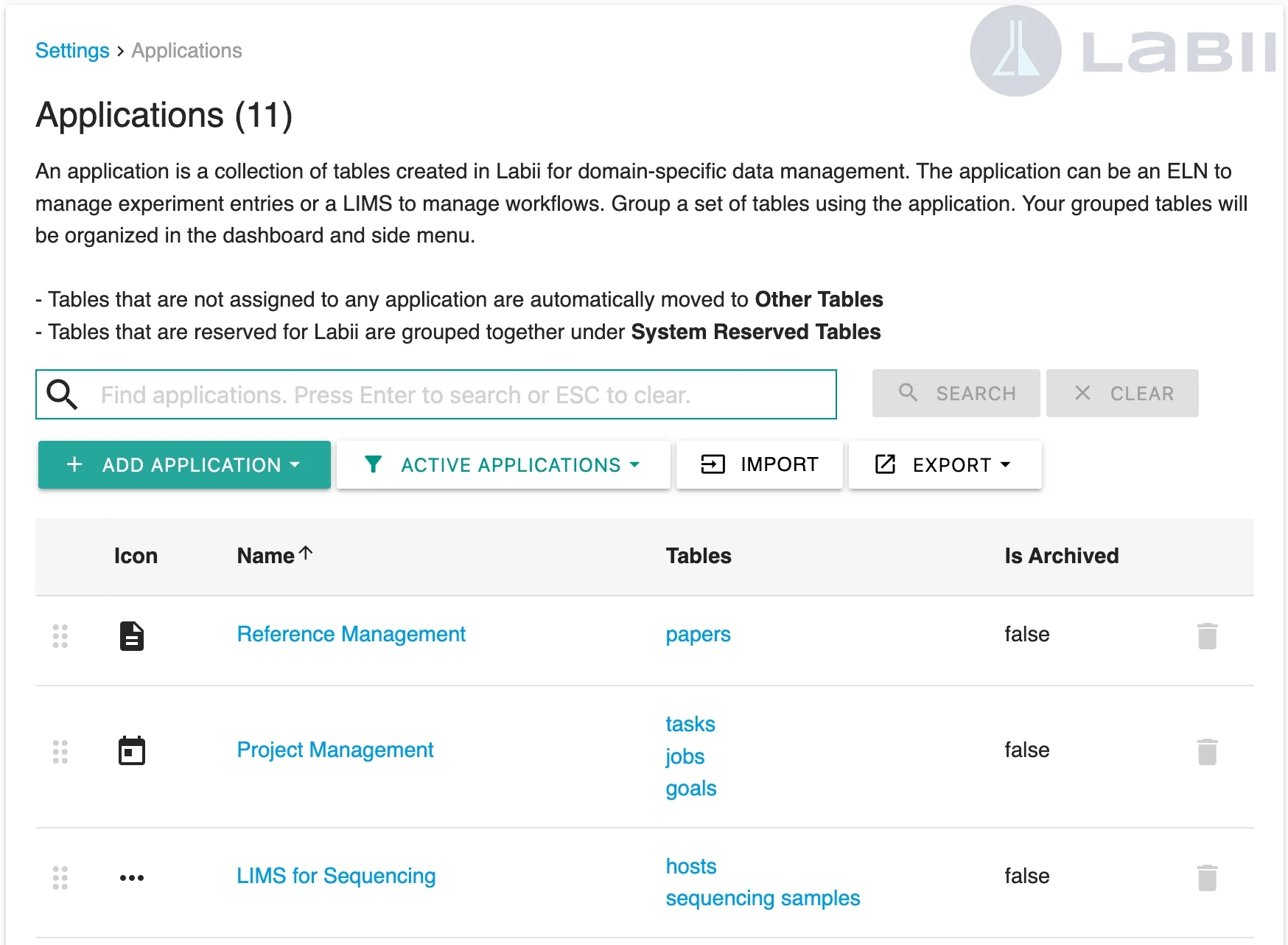1288x945 pixels.
Task: Sort the table by Name column header
Action: [x=266, y=556]
